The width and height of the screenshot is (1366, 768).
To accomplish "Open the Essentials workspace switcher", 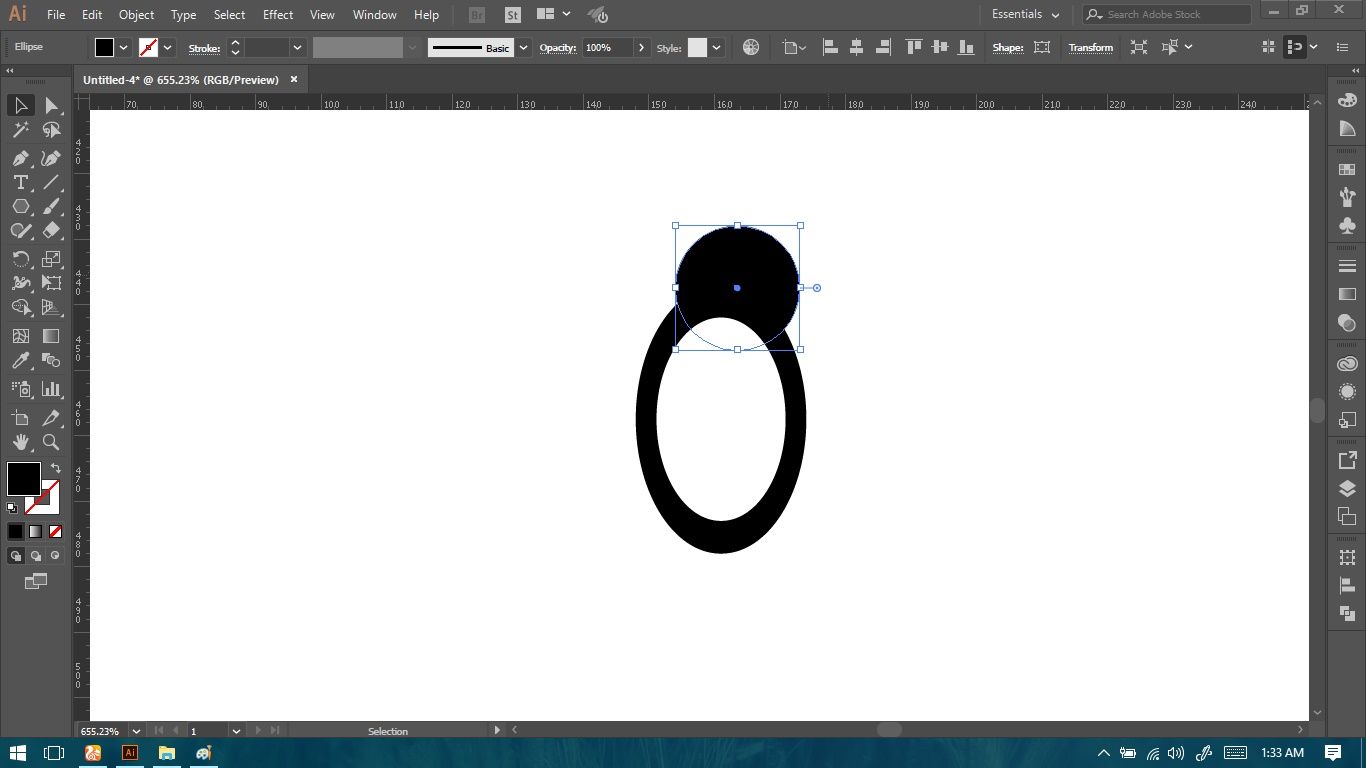I will (1025, 14).
